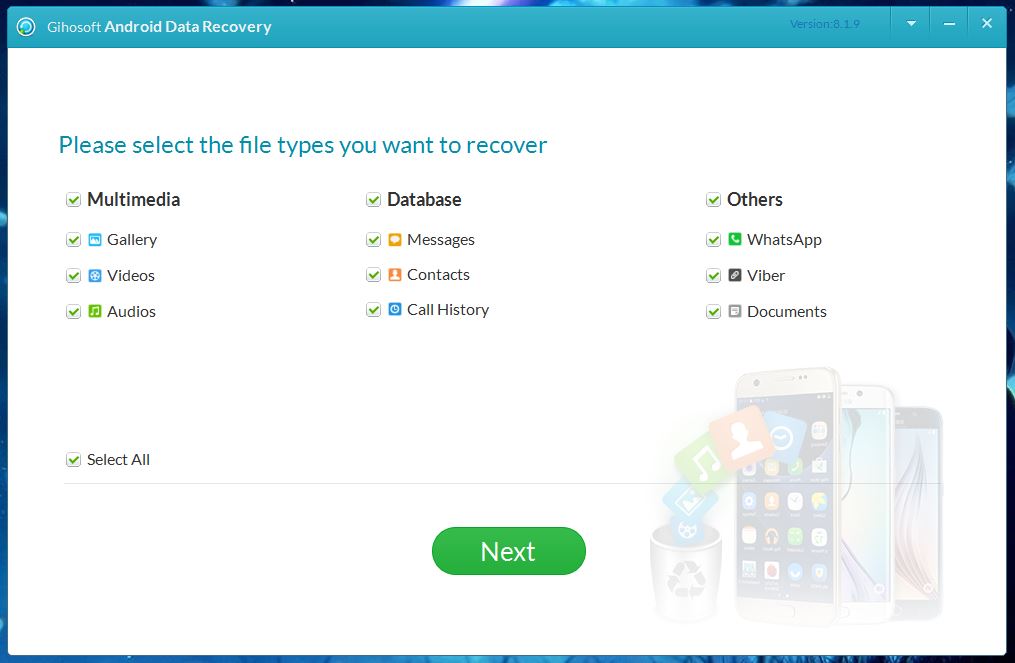
Task: Minimize the Android Data Recovery window
Action: pos(949,24)
